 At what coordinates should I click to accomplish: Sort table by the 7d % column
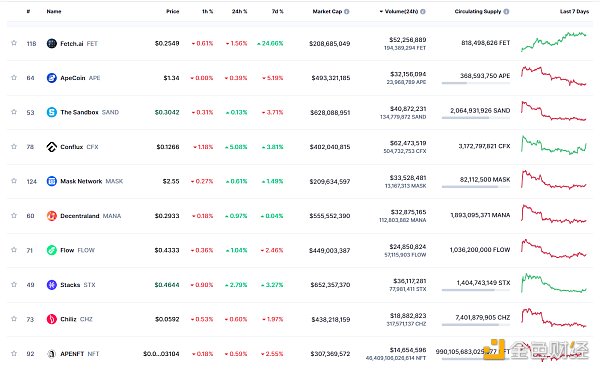(278, 11)
